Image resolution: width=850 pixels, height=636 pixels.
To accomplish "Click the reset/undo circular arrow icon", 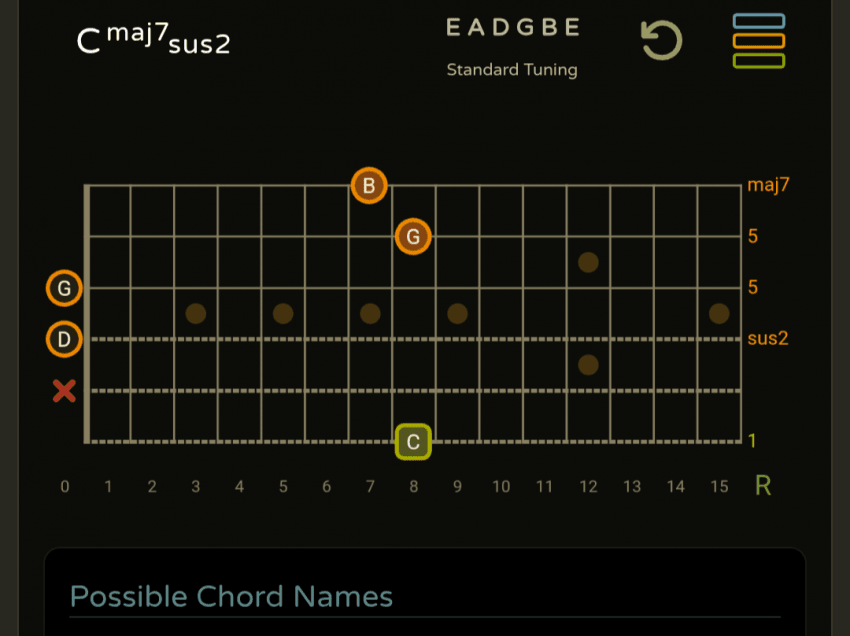I will tap(661, 41).
